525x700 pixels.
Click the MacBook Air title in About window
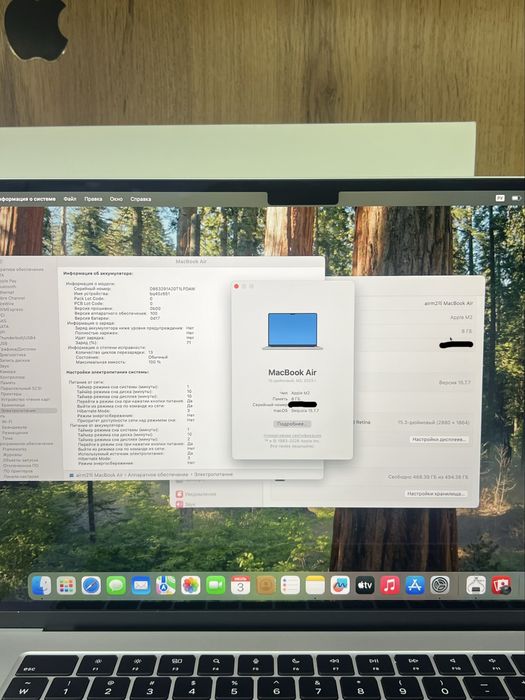pyautogui.click(x=292, y=372)
